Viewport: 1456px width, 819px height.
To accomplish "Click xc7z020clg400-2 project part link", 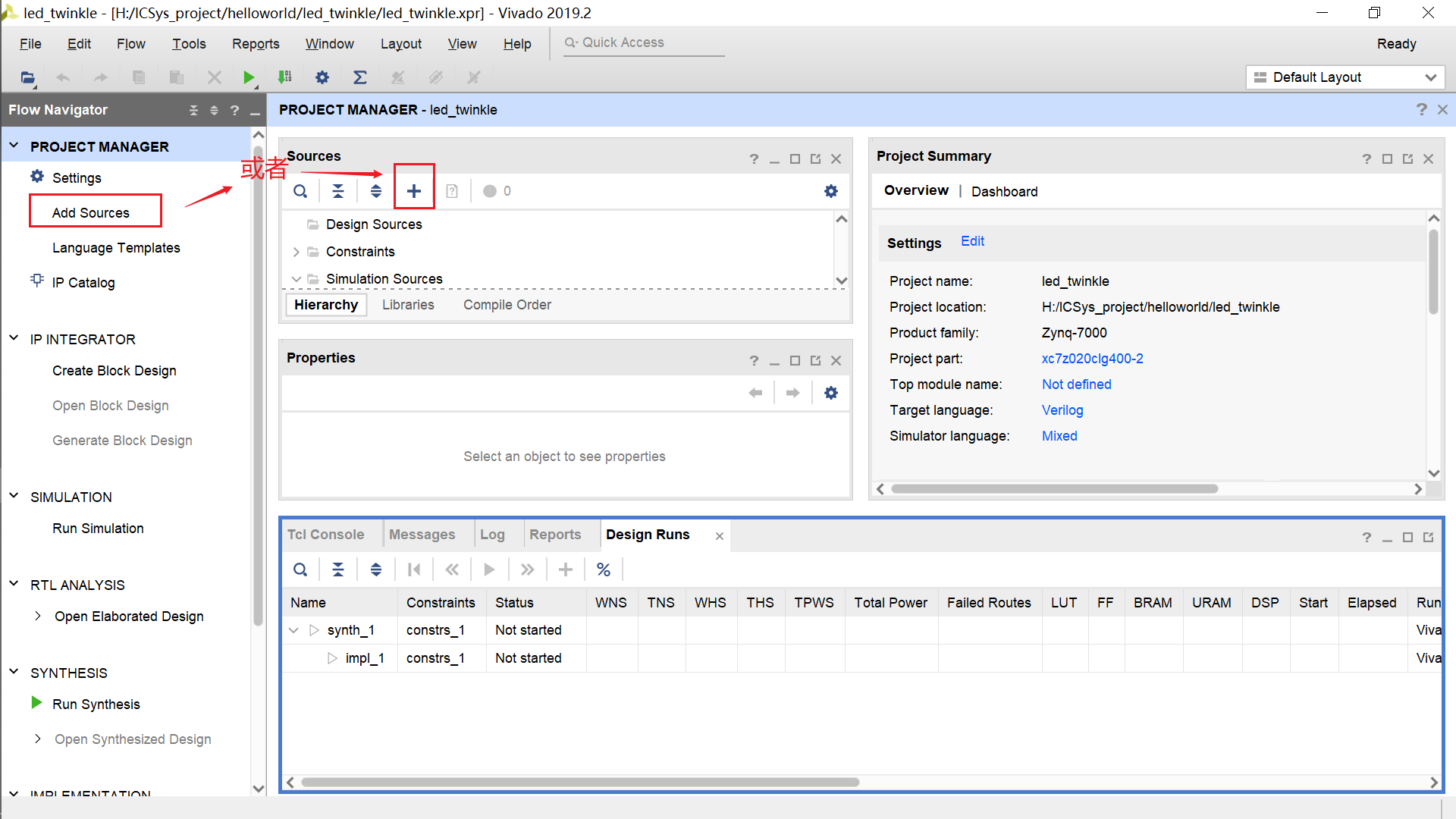I will [1092, 359].
